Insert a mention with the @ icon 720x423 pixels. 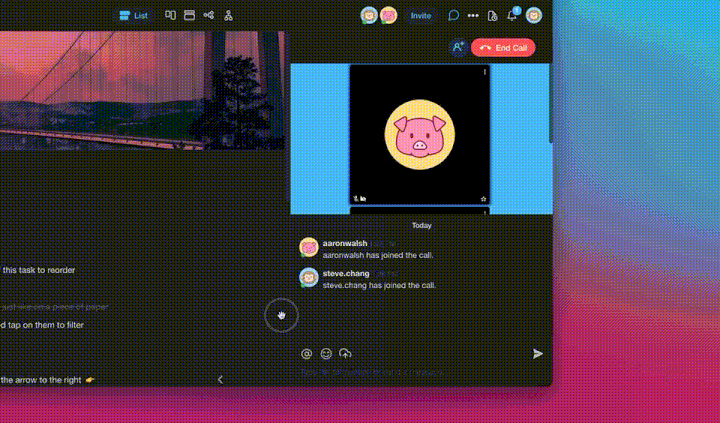click(x=307, y=353)
